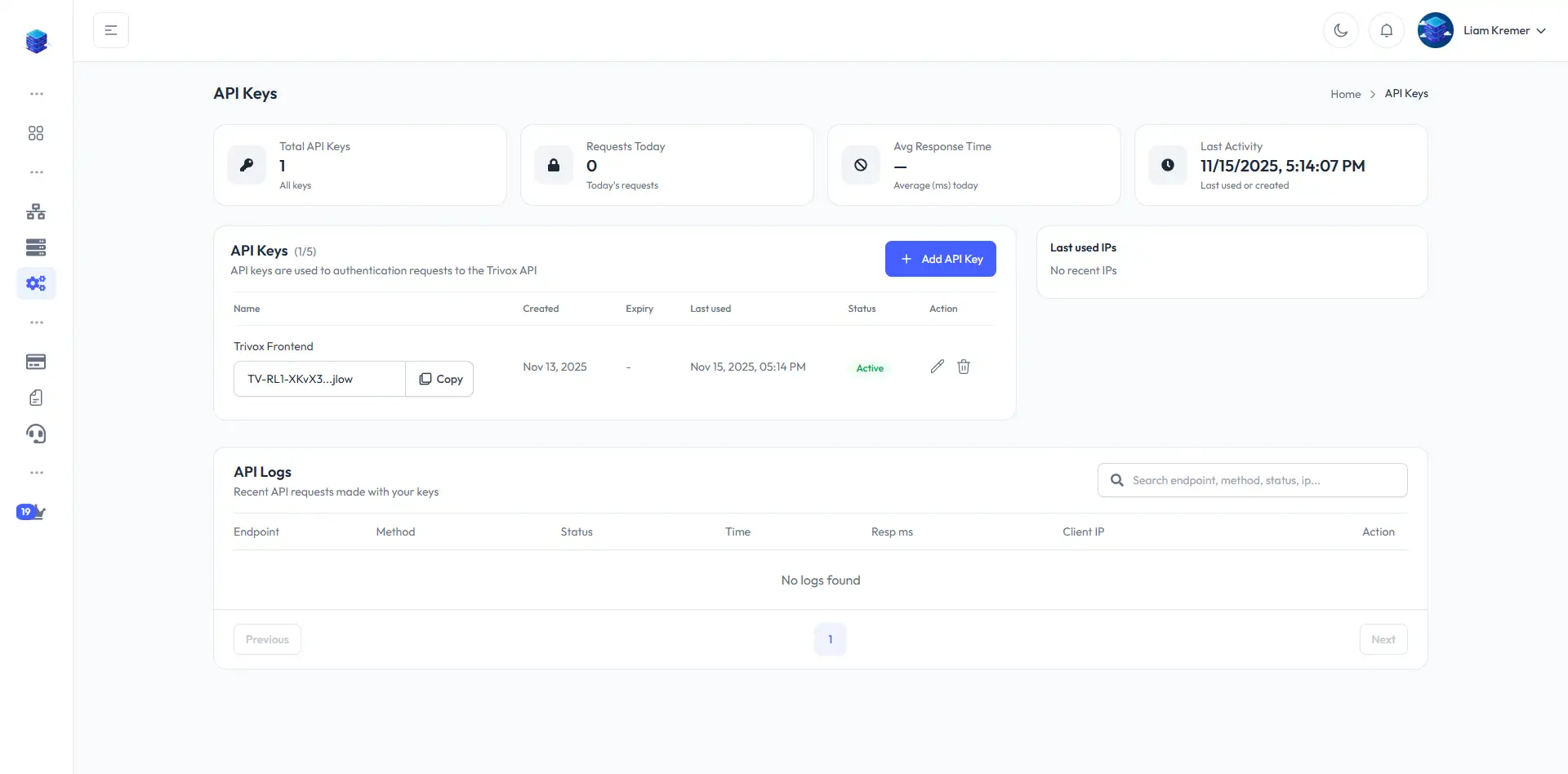Toggle the sidebar with the hamburger button
The width and height of the screenshot is (1568, 774).
click(x=111, y=29)
